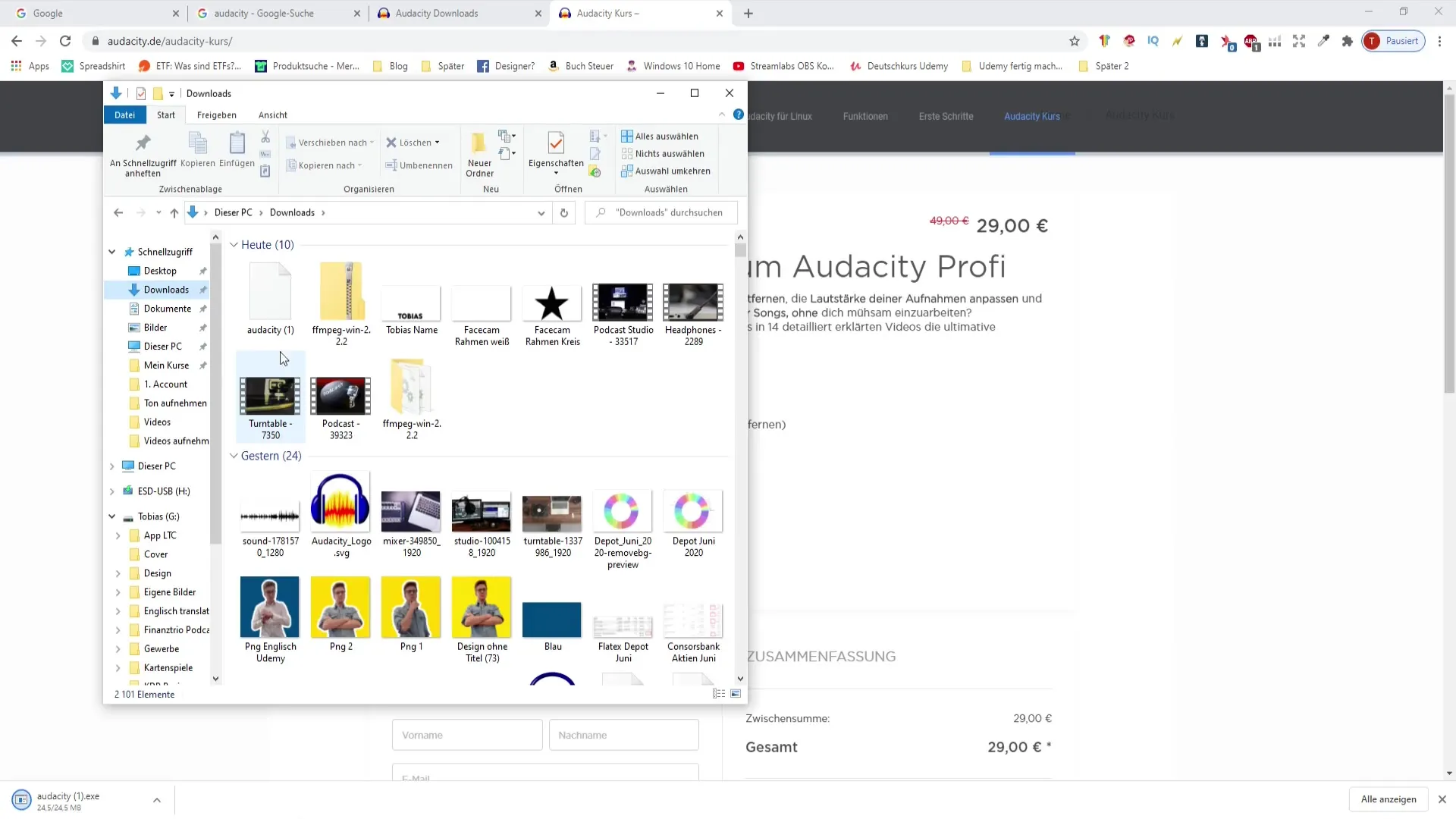The height and width of the screenshot is (819, 1456).
Task: Bookmark this page with star icon
Action: click(x=1075, y=41)
